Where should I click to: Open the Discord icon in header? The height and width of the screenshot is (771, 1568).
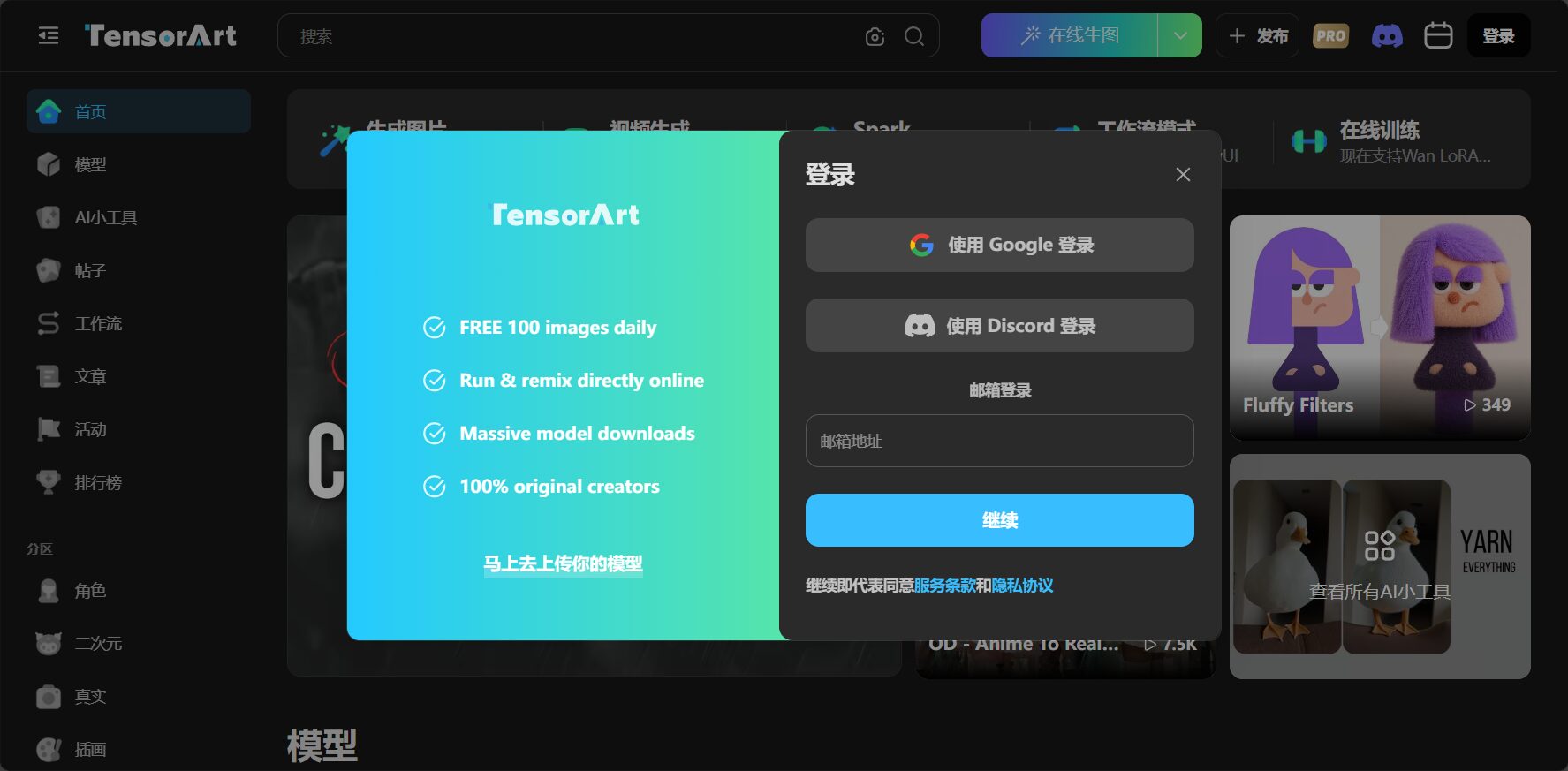[1387, 36]
